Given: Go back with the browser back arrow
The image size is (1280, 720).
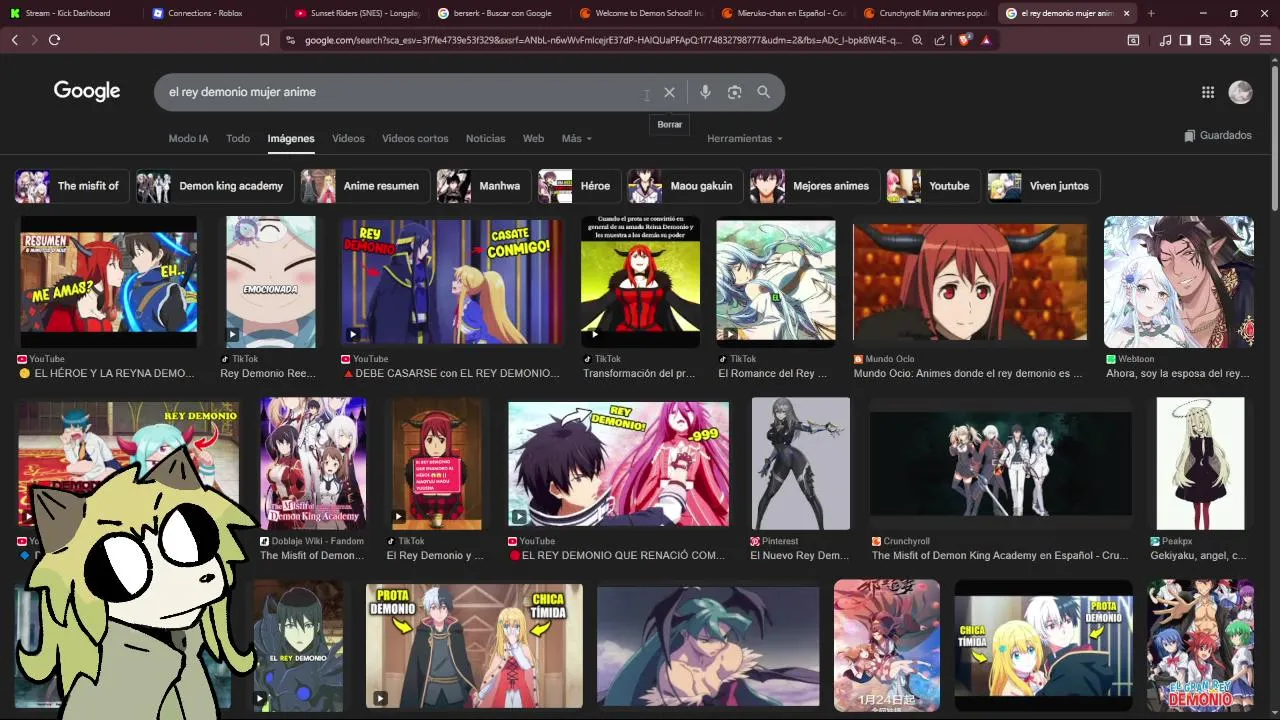Looking at the screenshot, I should click(14, 40).
